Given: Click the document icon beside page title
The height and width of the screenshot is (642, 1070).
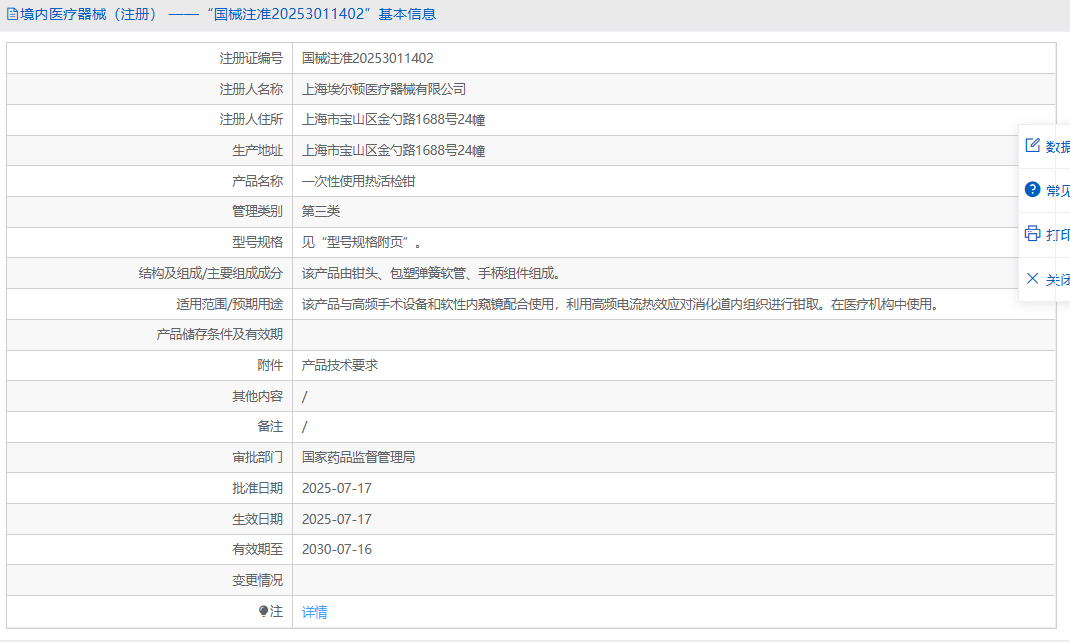Looking at the screenshot, I should (x=13, y=15).
